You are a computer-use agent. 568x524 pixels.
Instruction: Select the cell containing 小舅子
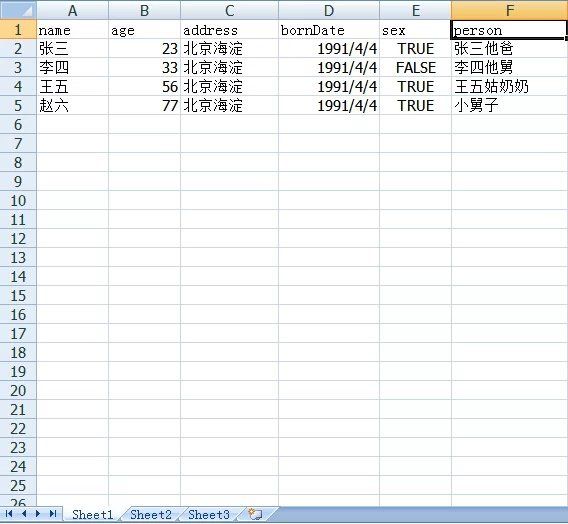509,105
